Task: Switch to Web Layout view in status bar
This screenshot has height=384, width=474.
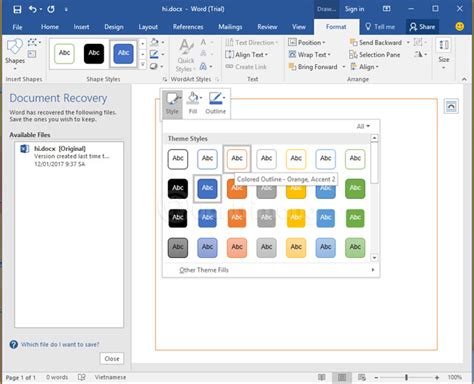Action: click(362, 377)
